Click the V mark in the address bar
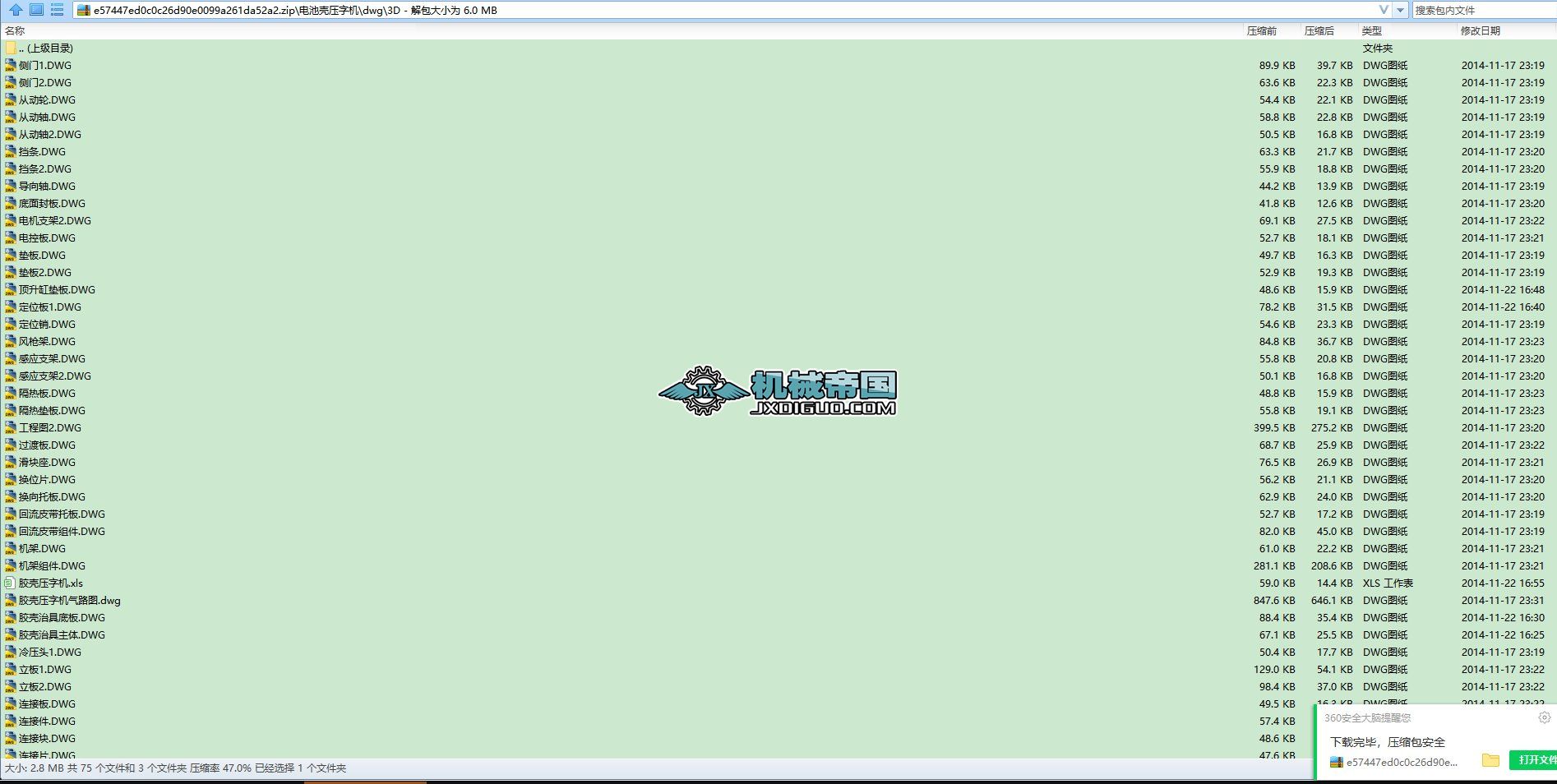Screen dimensions: 1557x784 1384,10
